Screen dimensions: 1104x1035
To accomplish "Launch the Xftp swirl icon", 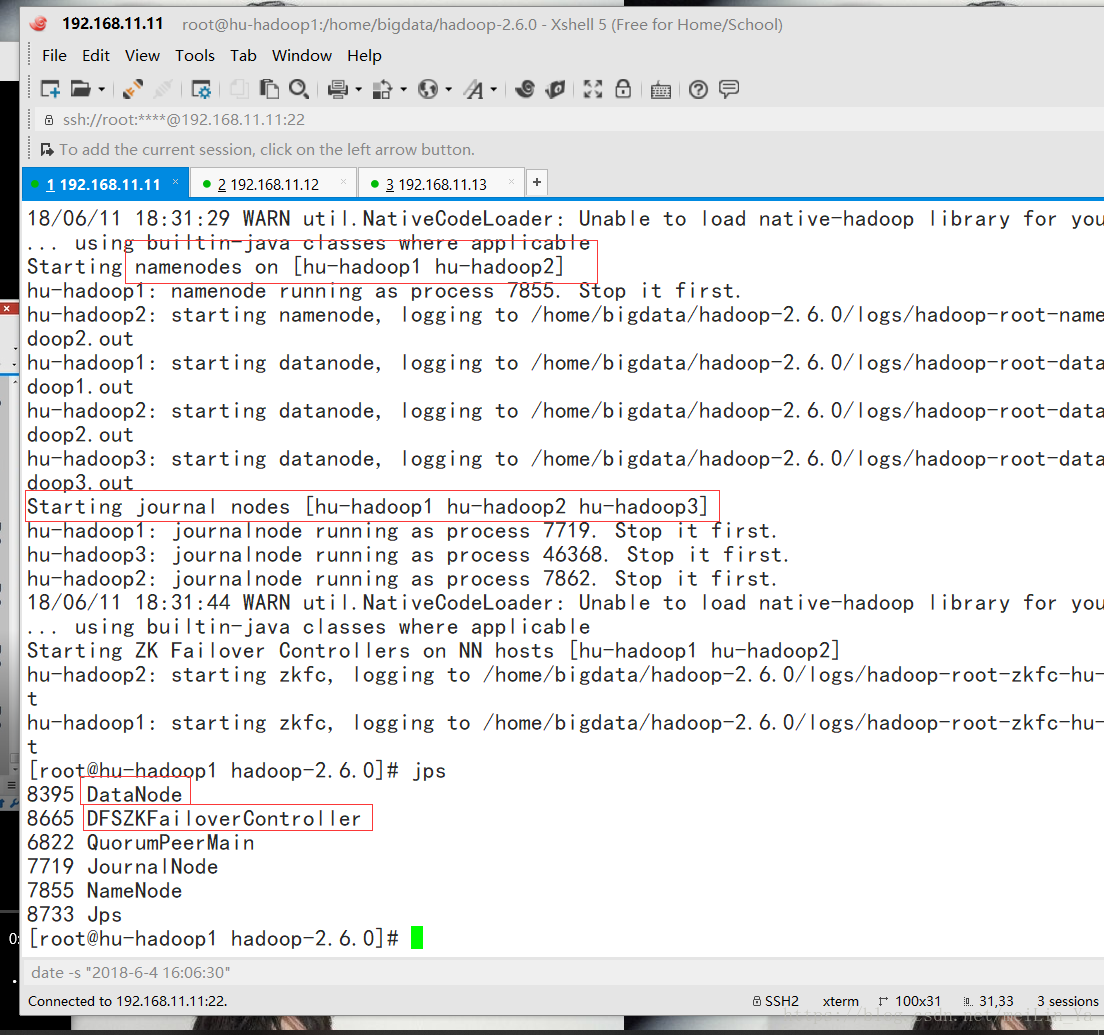I will pyautogui.click(x=525, y=89).
